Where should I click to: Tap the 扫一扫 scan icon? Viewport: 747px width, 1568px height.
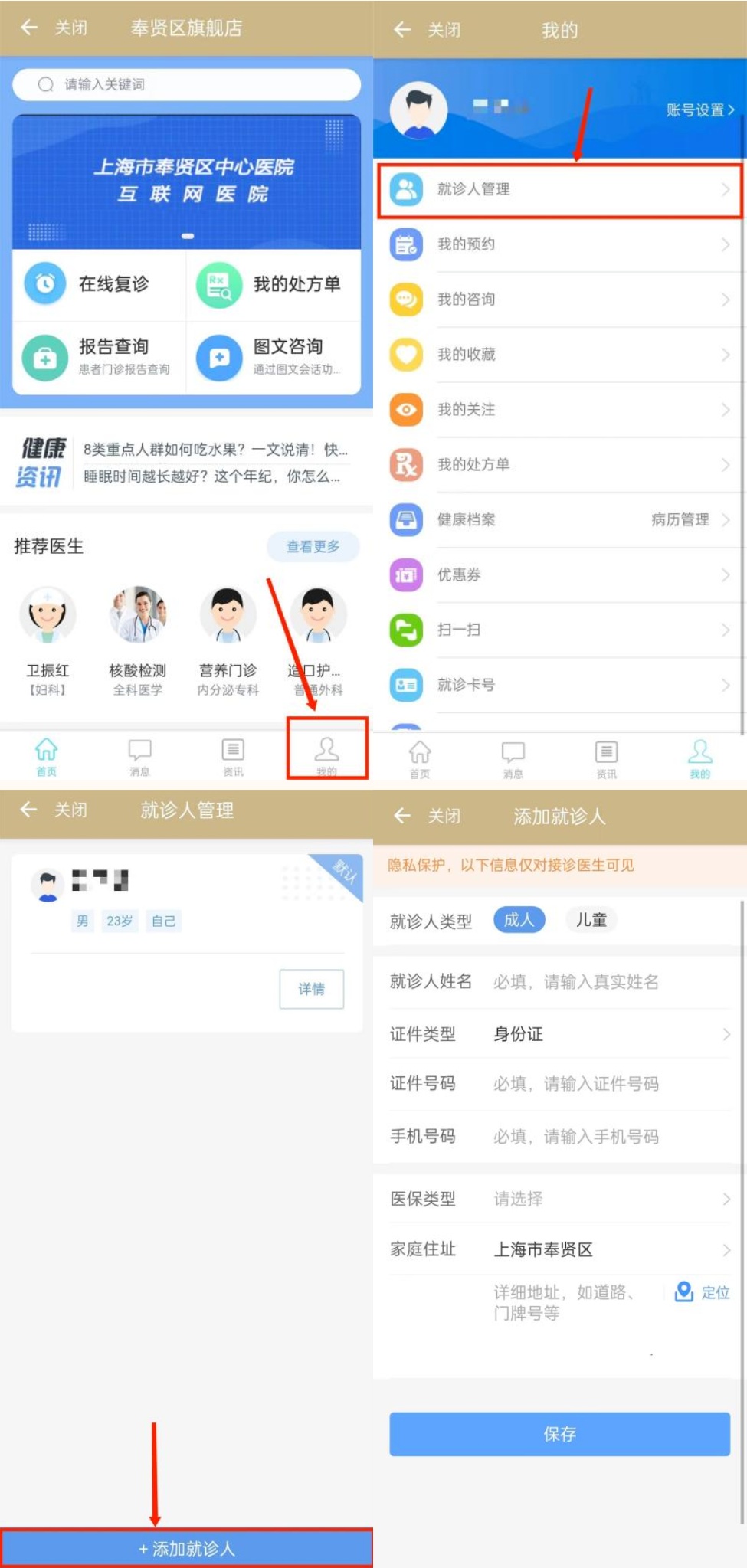click(x=406, y=630)
